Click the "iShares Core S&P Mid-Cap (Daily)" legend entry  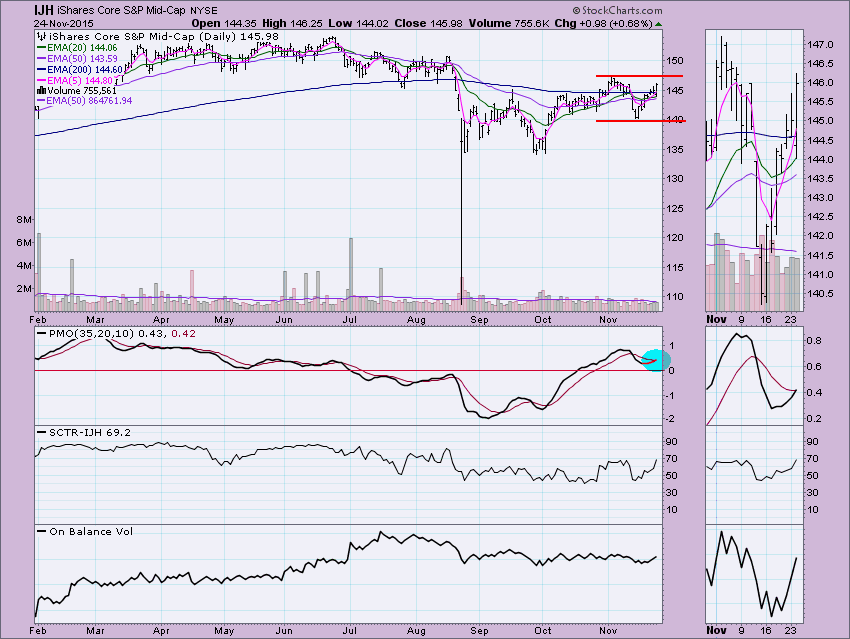tap(163, 37)
